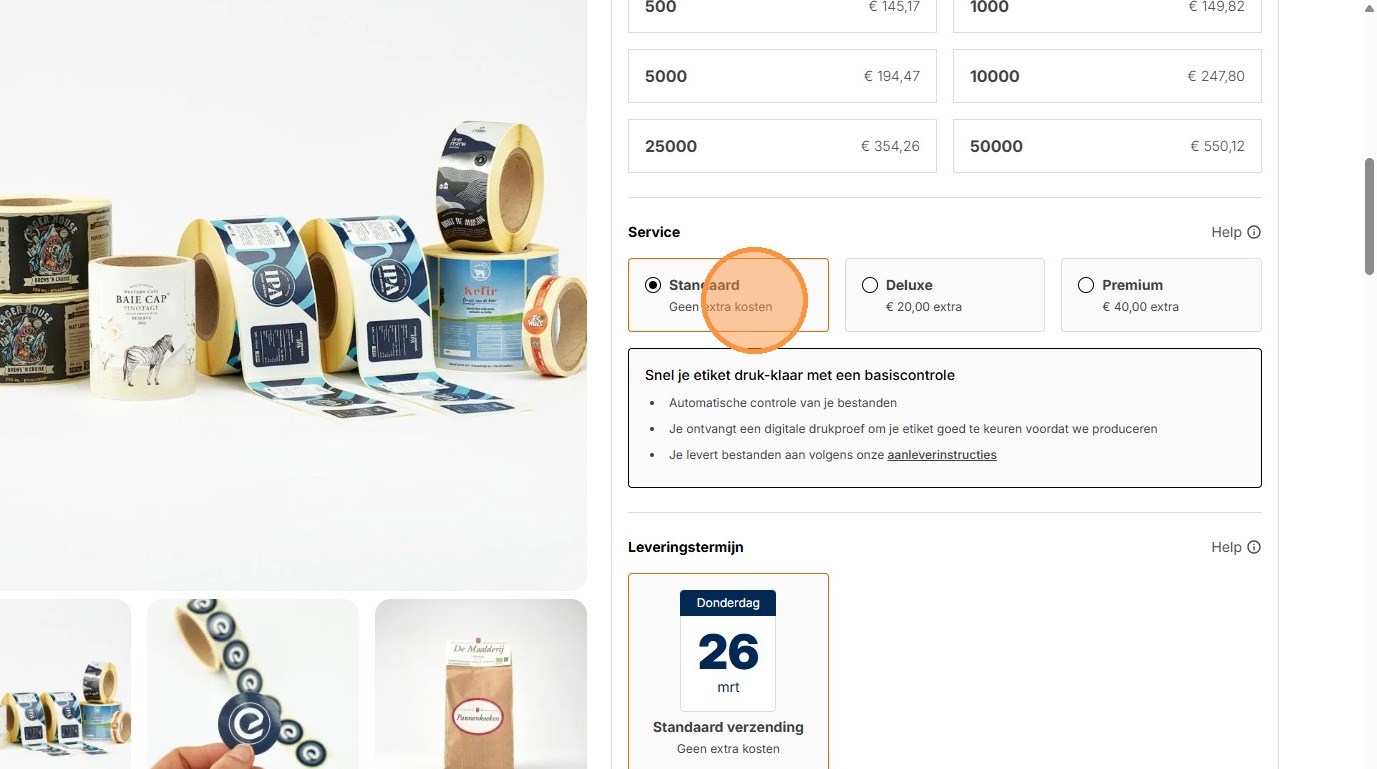Click the Help text beside Service
Viewport: 1377px width, 769px height.
click(x=1226, y=232)
